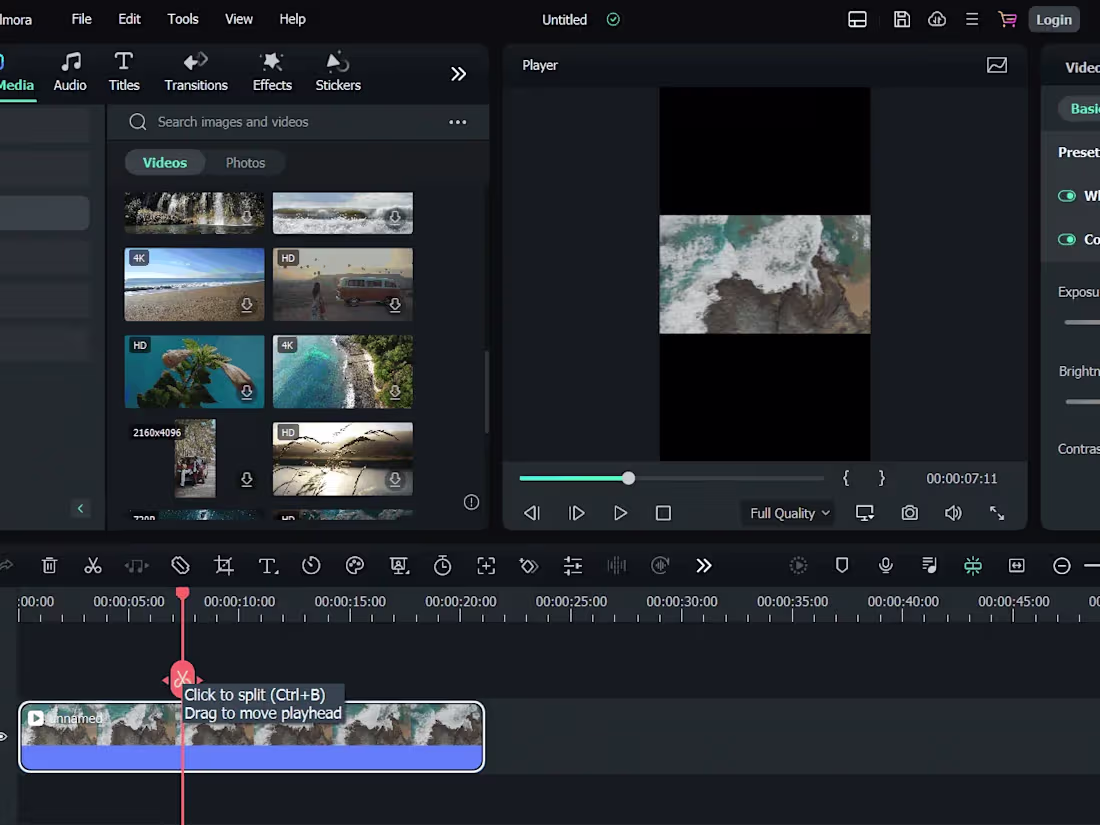1100x825 pixels.
Task: Open the Crop tool on the timeline toolbar
Action: (223, 565)
